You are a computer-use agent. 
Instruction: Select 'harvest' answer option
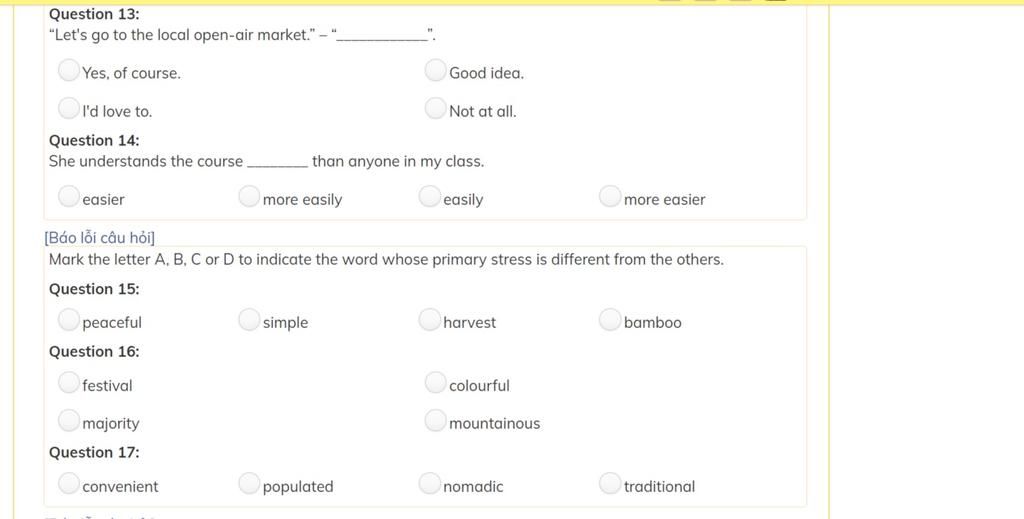click(430, 319)
